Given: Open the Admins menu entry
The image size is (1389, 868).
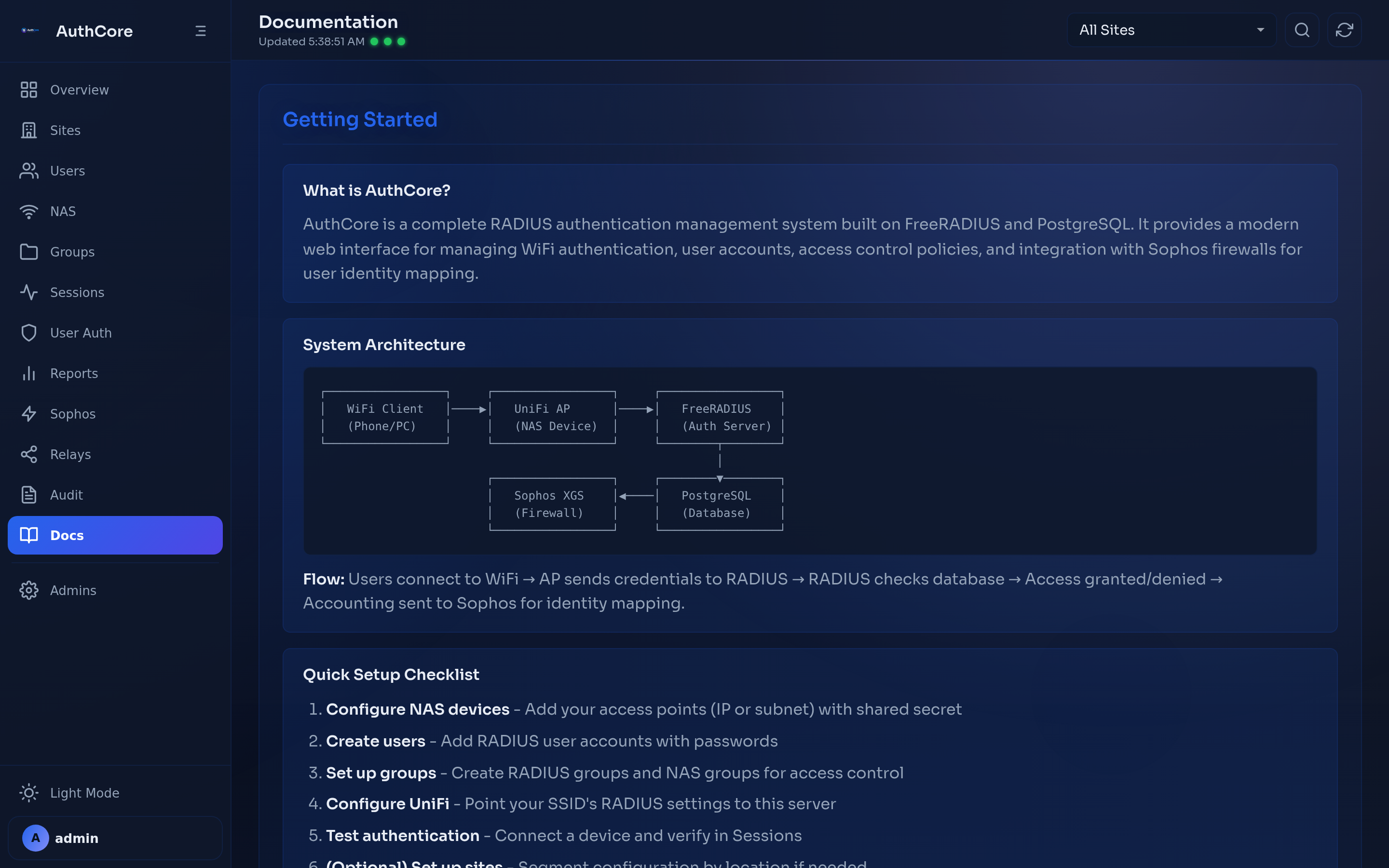Looking at the screenshot, I should [x=73, y=590].
